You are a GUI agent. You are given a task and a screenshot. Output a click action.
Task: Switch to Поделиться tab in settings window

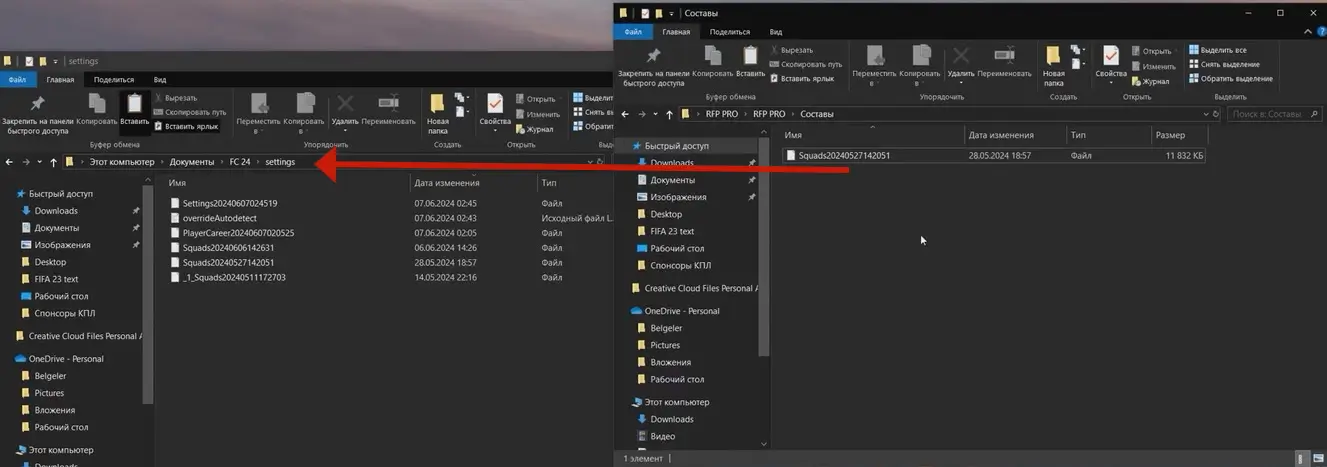pos(114,80)
